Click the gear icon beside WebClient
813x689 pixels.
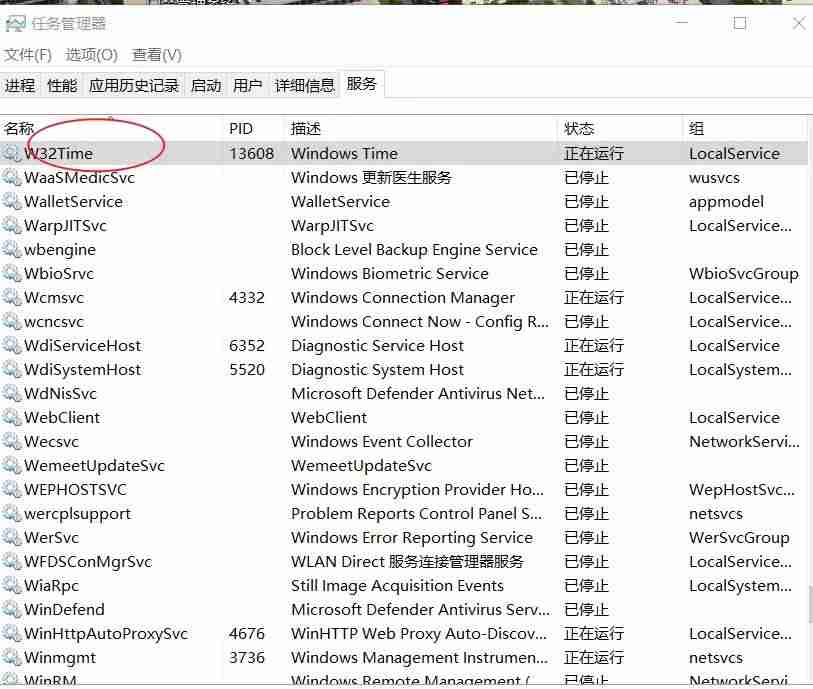tap(11, 417)
